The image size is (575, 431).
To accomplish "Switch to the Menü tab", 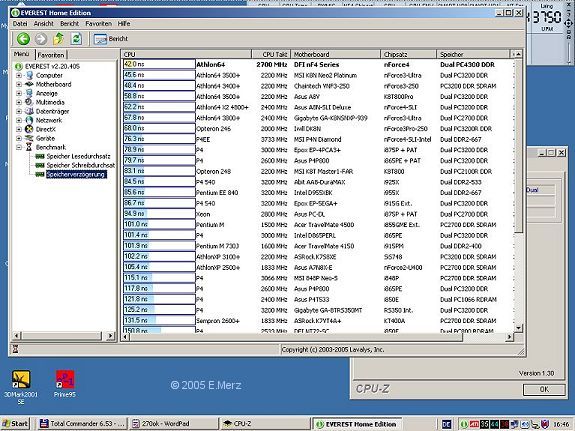I will tap(21, 54).
